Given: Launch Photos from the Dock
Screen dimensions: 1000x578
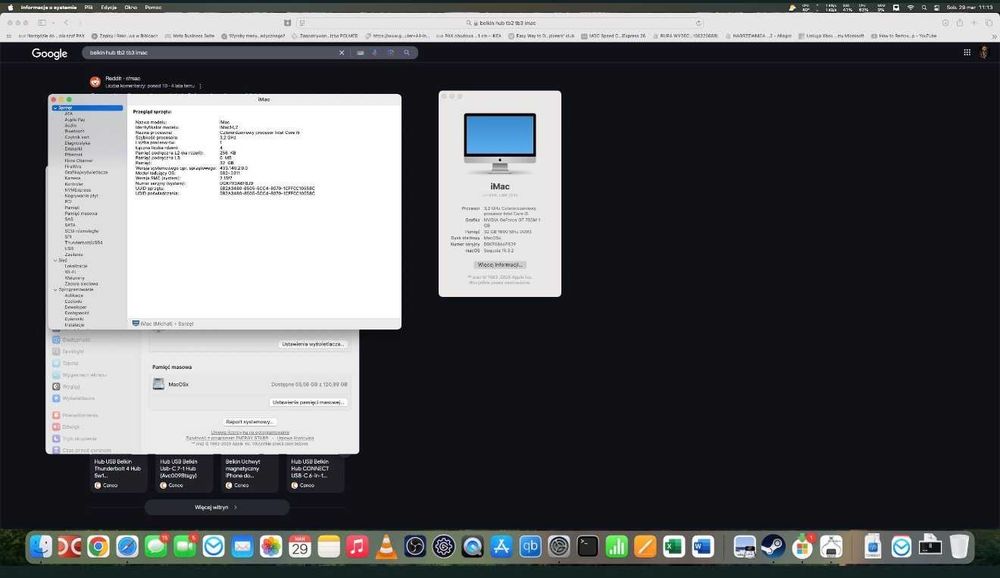Looking at the screenshot, I should click(x=271, y=547).
